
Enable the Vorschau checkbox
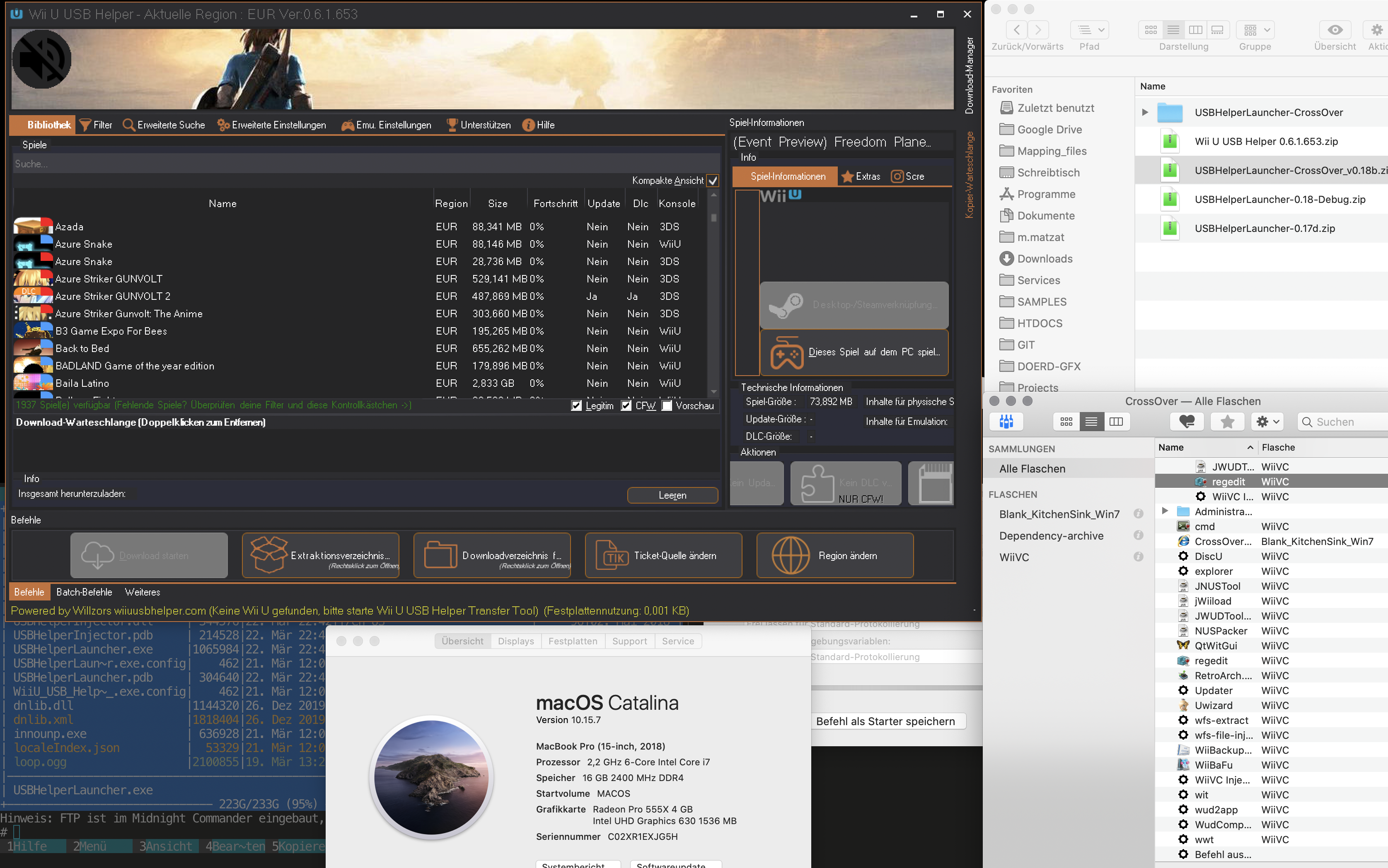coord(668,406)
